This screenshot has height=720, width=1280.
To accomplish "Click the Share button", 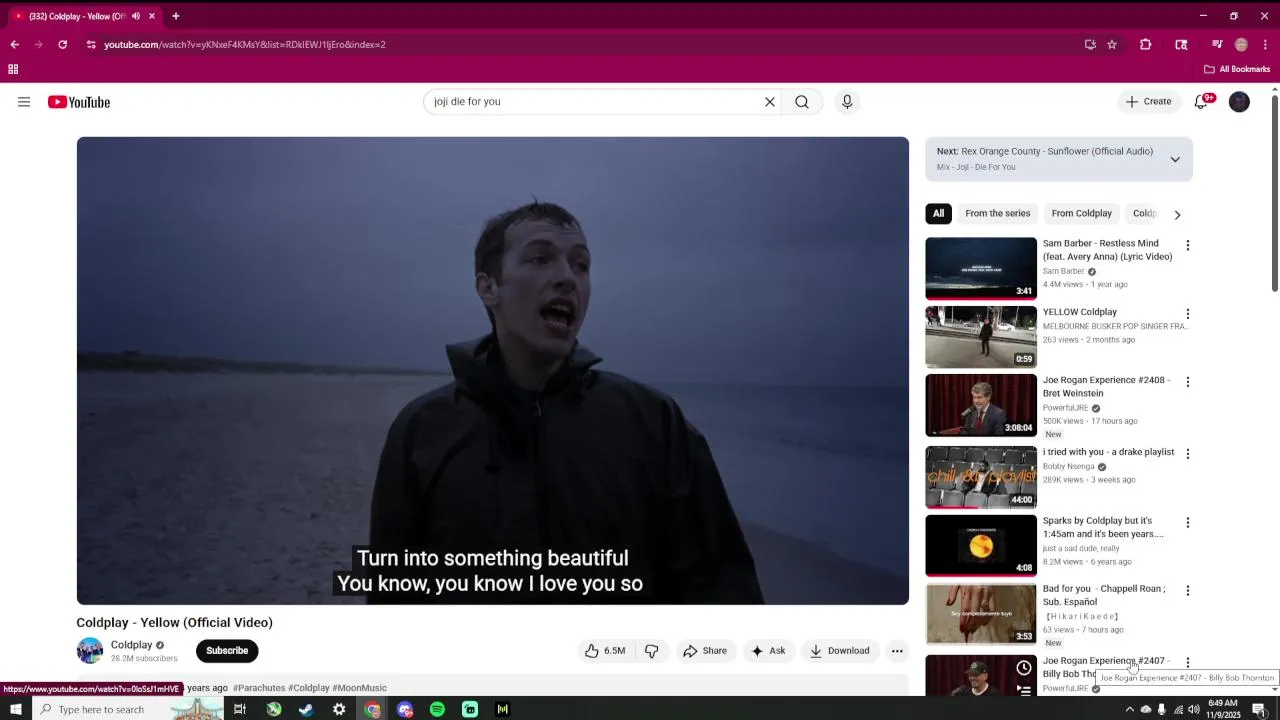I will 705,651.
